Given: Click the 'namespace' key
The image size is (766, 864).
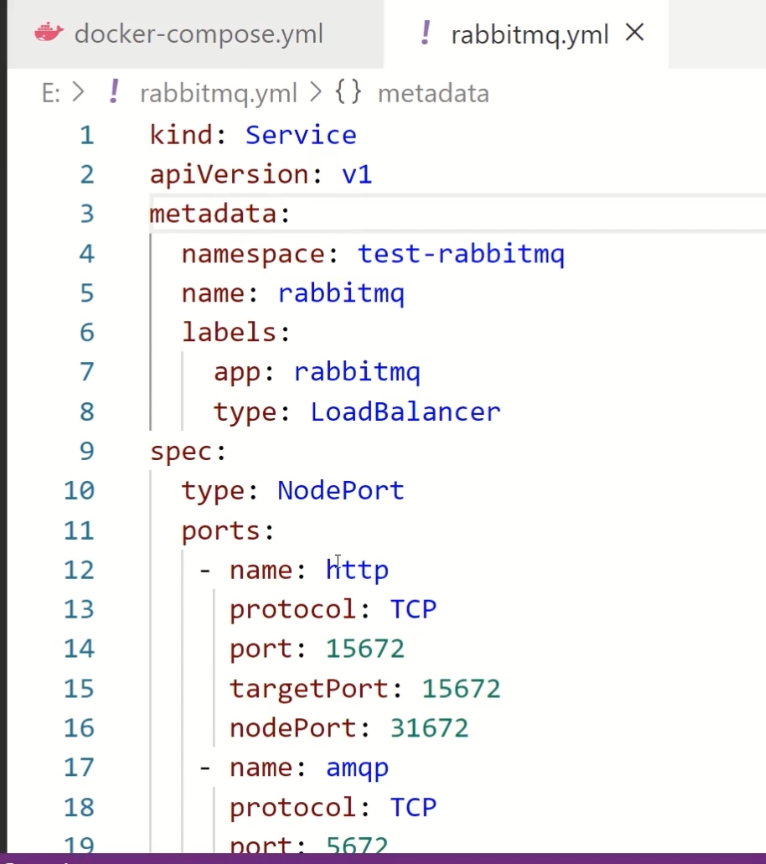Looking at the screenshot, I should [252, 255].
